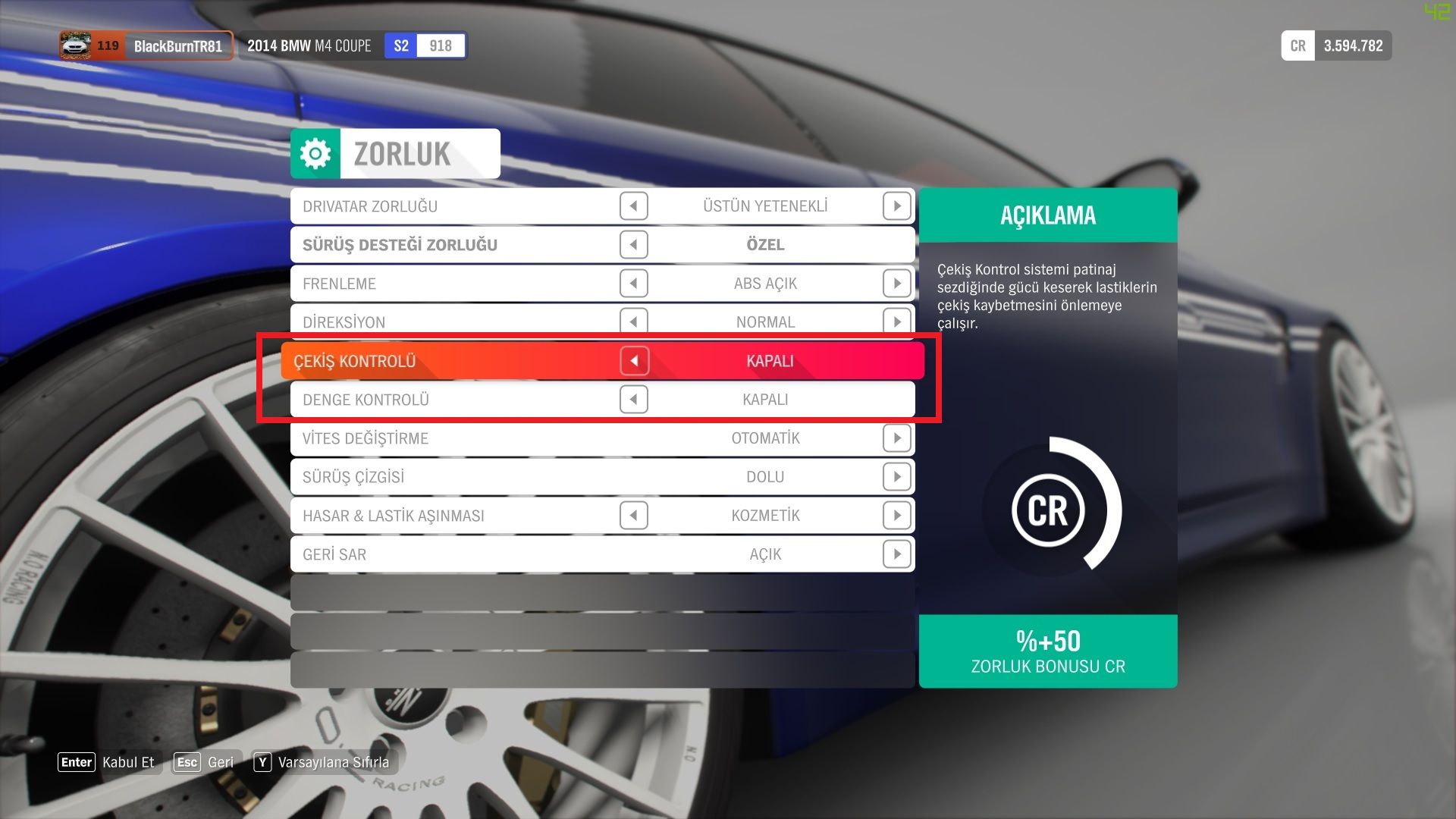
Task: Select the Sürüş Çizgisi menu row
Action: tap(455, 477)
